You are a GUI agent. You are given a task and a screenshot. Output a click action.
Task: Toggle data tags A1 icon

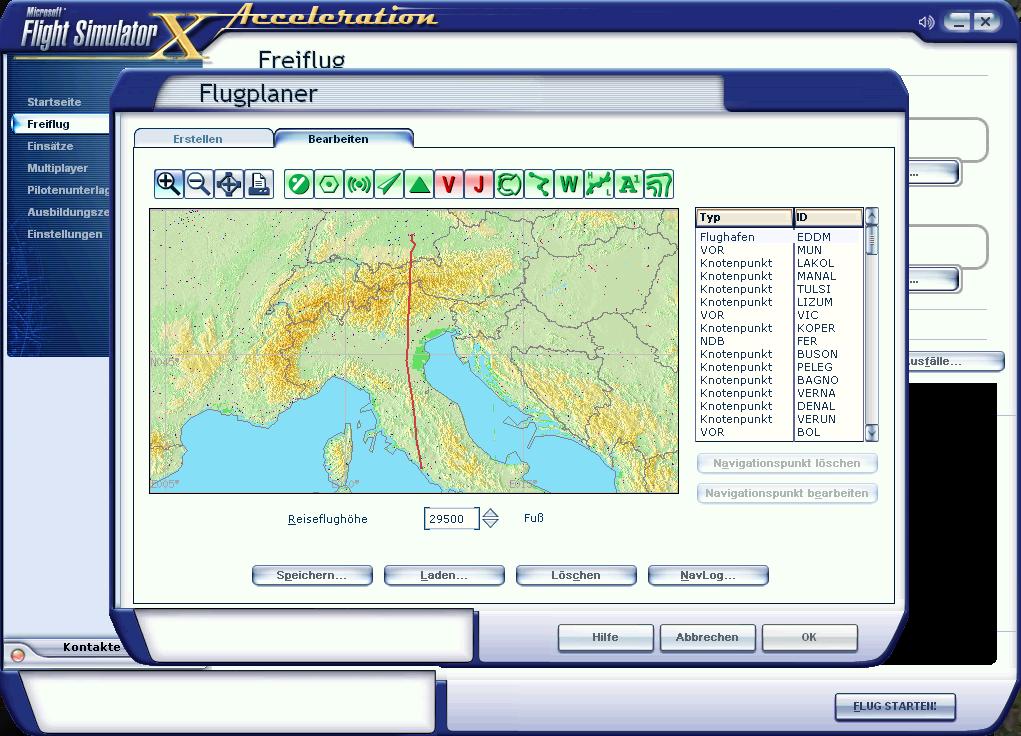click(x=629, y=184)
